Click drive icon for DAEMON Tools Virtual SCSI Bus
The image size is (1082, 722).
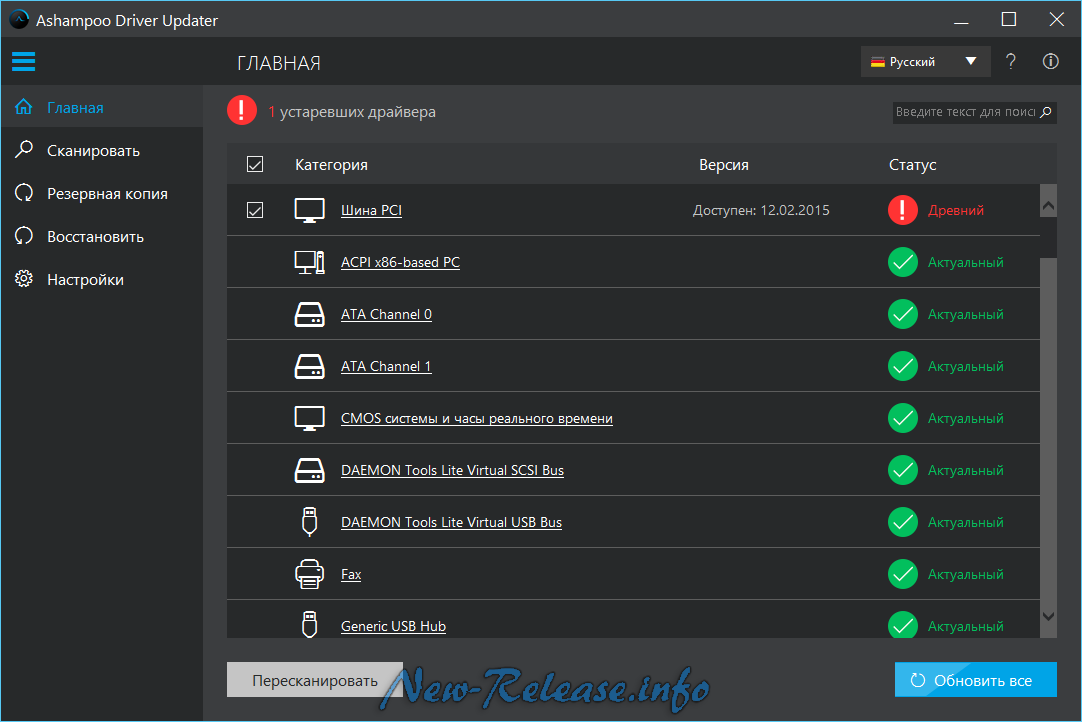[x=309, y=471]
